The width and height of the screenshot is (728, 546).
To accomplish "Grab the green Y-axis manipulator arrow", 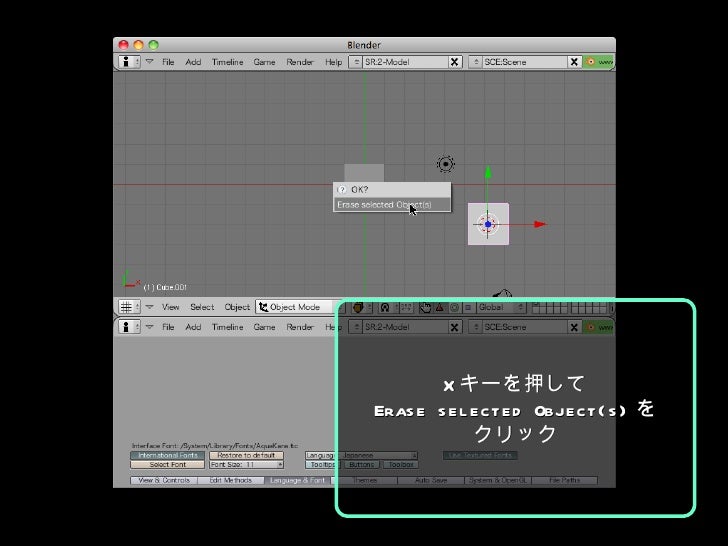I will pyautogui.click(x=488, y=173).
